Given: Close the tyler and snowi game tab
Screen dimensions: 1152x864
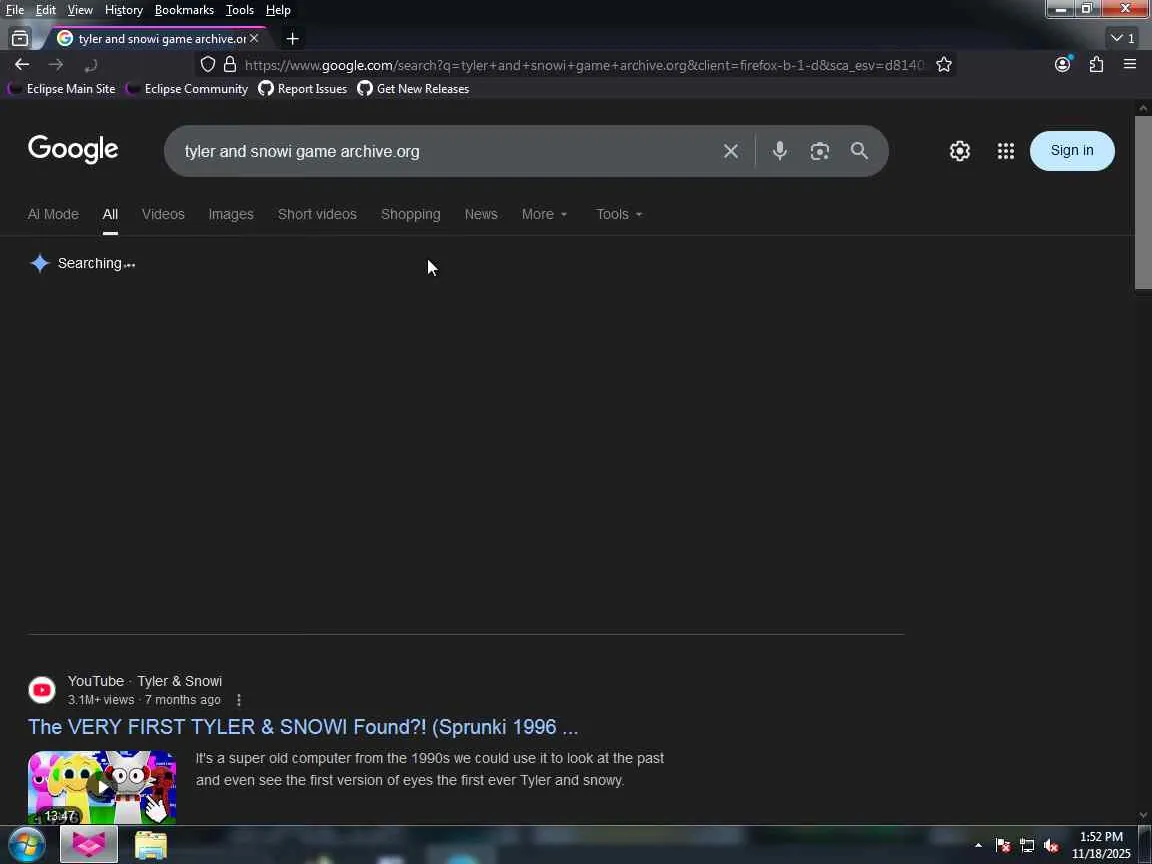Looking at the screenshot, I should [253, 37].
